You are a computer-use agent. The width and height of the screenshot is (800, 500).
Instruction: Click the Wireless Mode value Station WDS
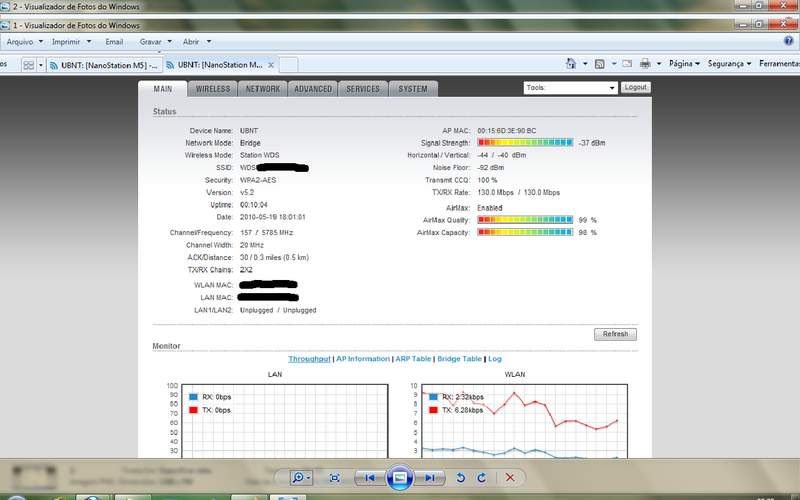[x=259, y=155]
